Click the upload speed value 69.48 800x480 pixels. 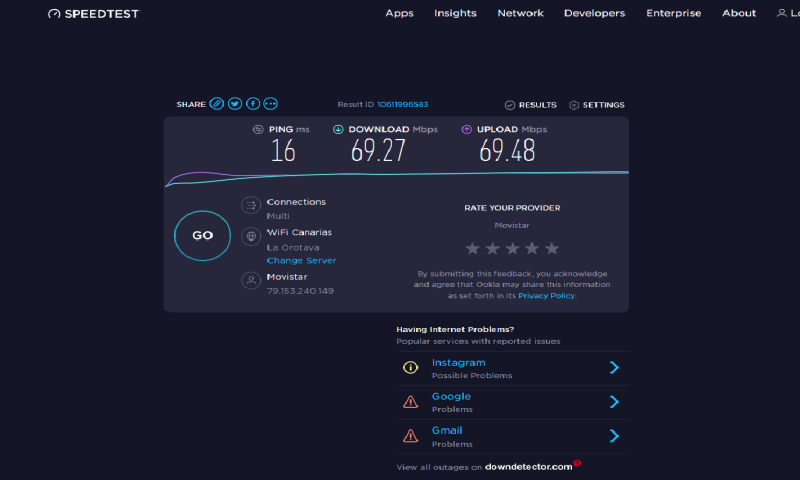coord(507,150)
